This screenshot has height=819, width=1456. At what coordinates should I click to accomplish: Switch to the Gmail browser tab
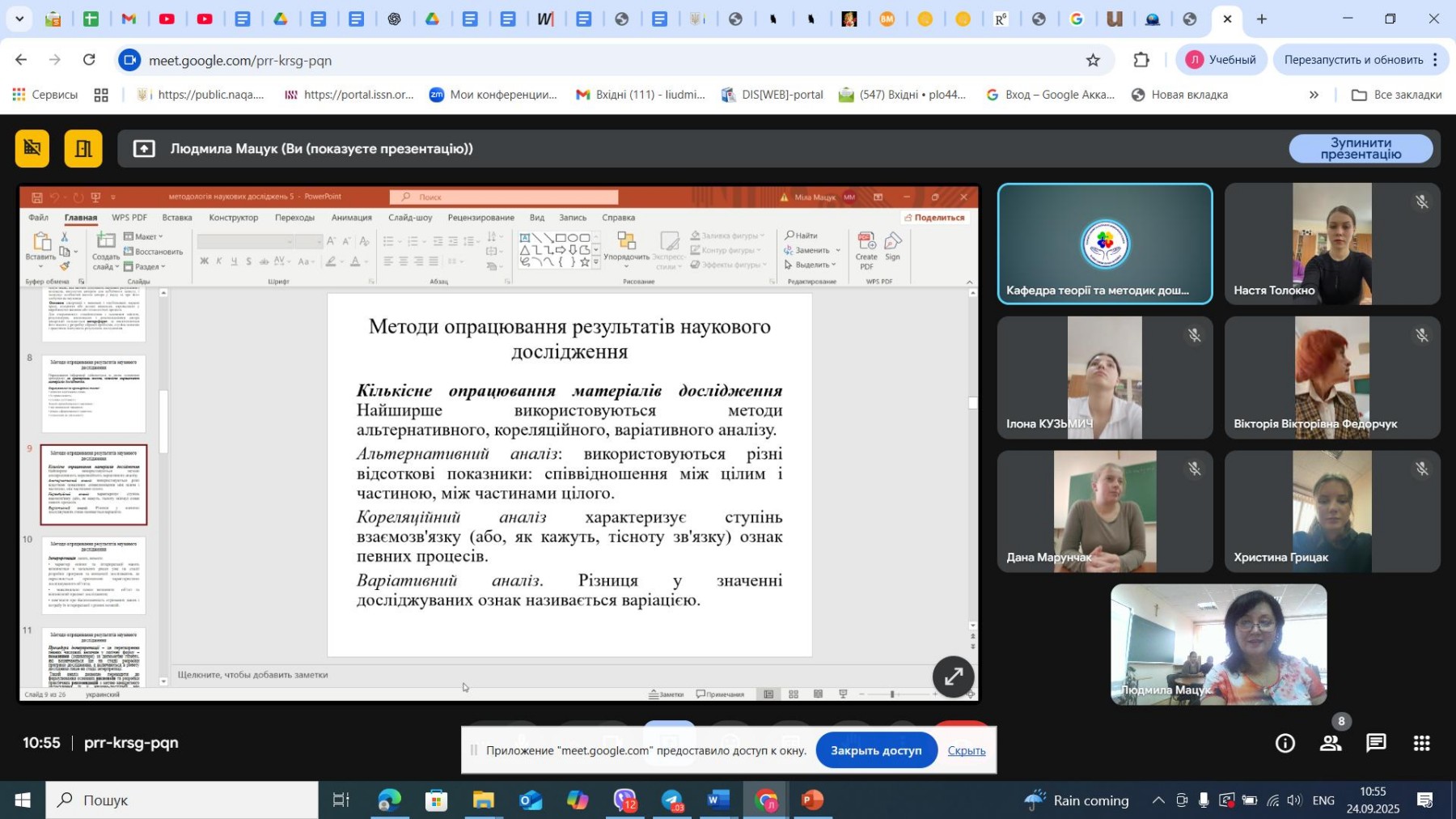coord(129,19)
